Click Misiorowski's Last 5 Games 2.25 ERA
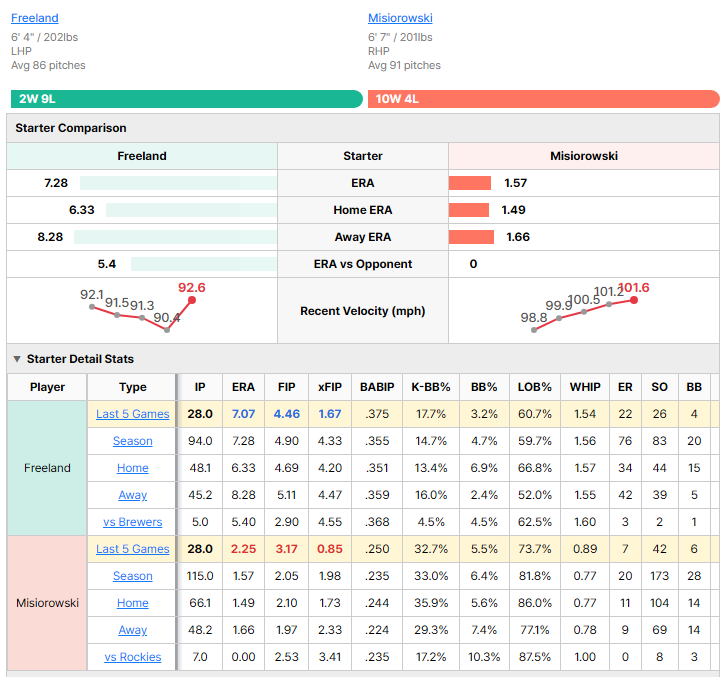 click(243, 549)
